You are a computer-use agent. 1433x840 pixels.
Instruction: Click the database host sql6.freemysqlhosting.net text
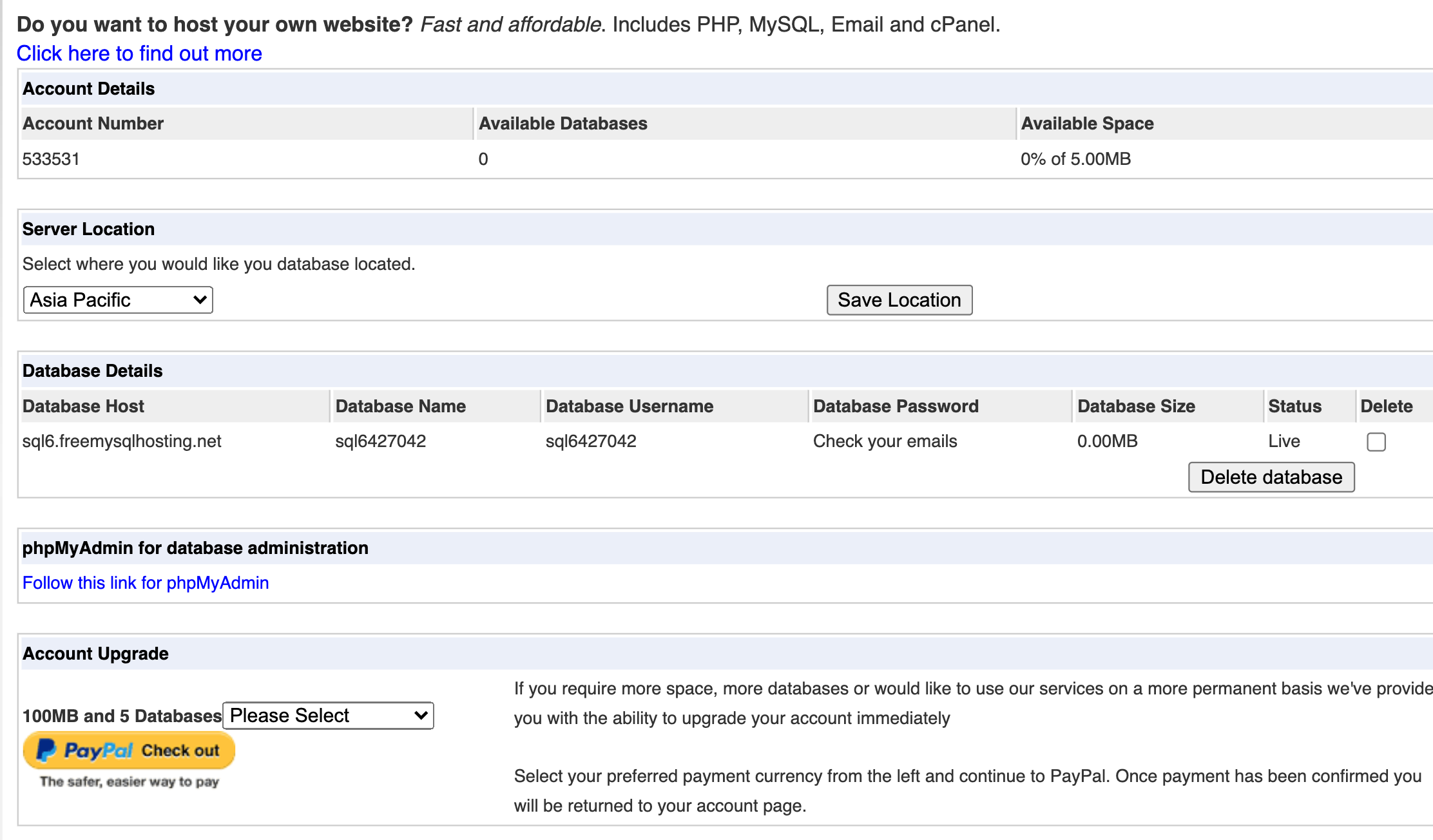(122, 441)
